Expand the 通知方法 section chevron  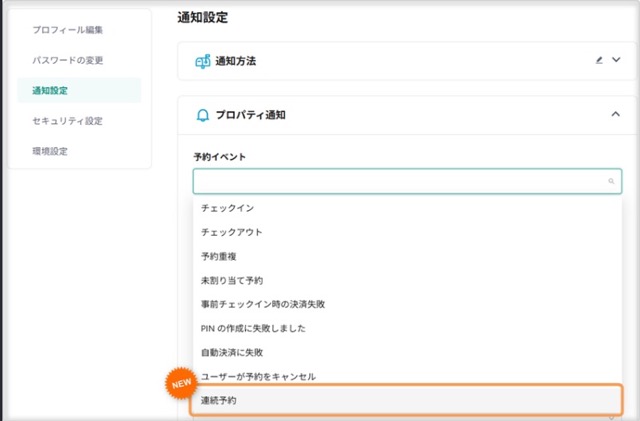(616, 60)
